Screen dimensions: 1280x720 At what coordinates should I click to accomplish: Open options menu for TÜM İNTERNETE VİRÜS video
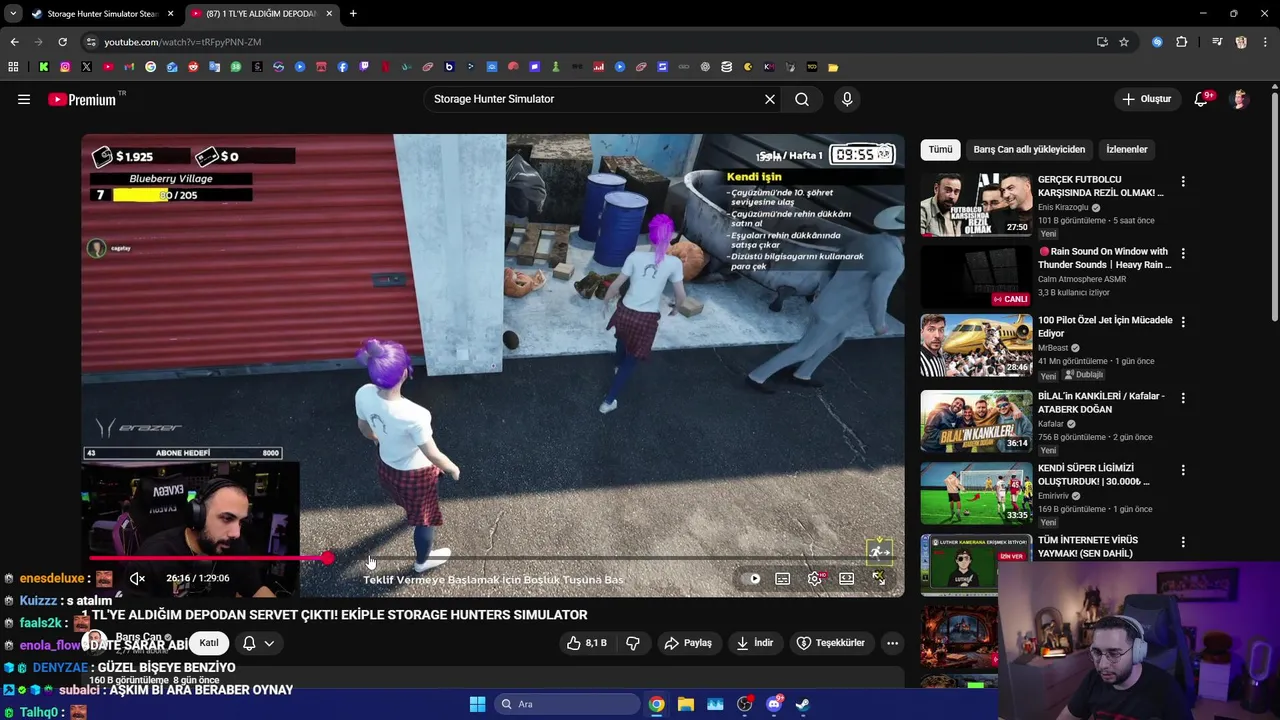(x=1183, y=542)
